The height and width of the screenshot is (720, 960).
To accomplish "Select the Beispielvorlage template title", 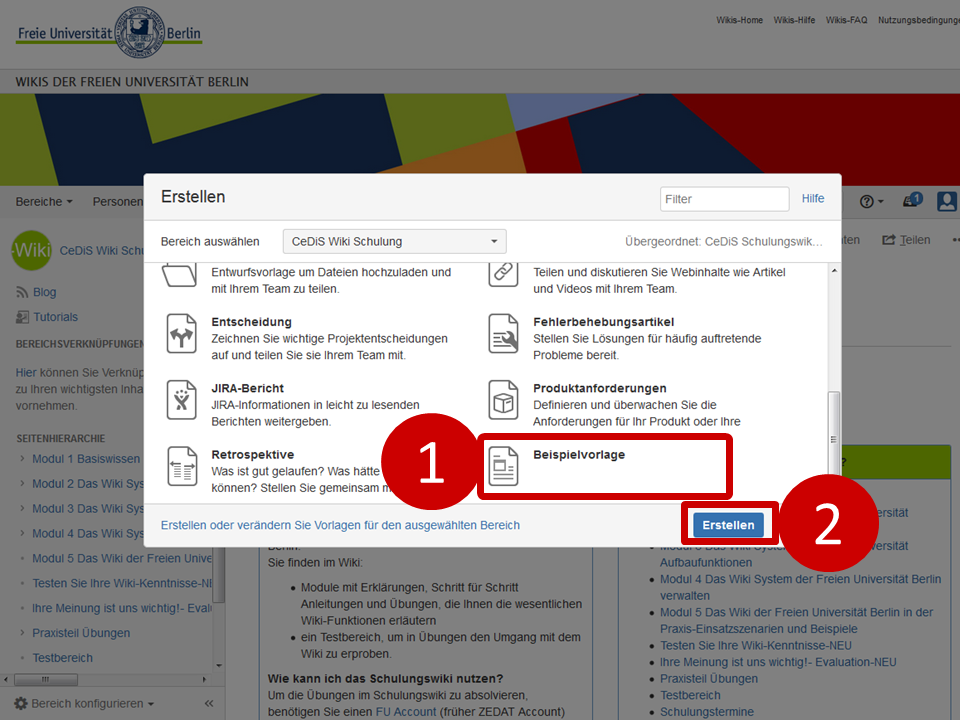I will [579, 454].
